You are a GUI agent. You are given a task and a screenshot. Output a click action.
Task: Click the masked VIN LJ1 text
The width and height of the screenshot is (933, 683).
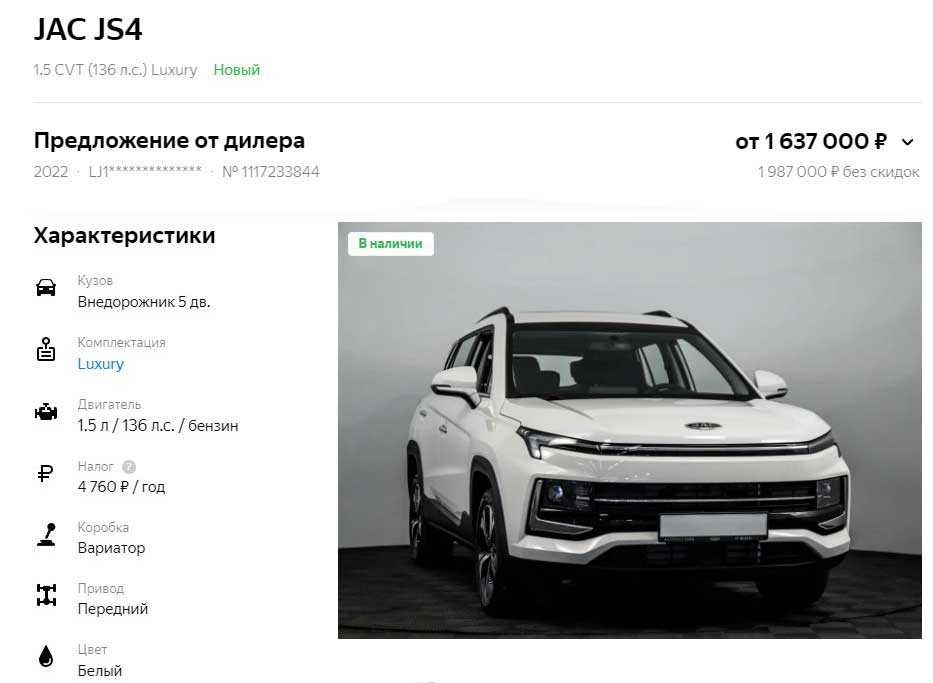145,171
